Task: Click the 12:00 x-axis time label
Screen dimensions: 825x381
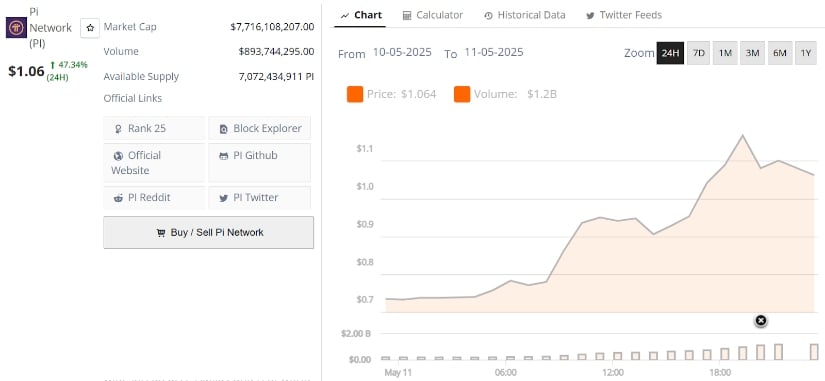Action: point(613,373)
